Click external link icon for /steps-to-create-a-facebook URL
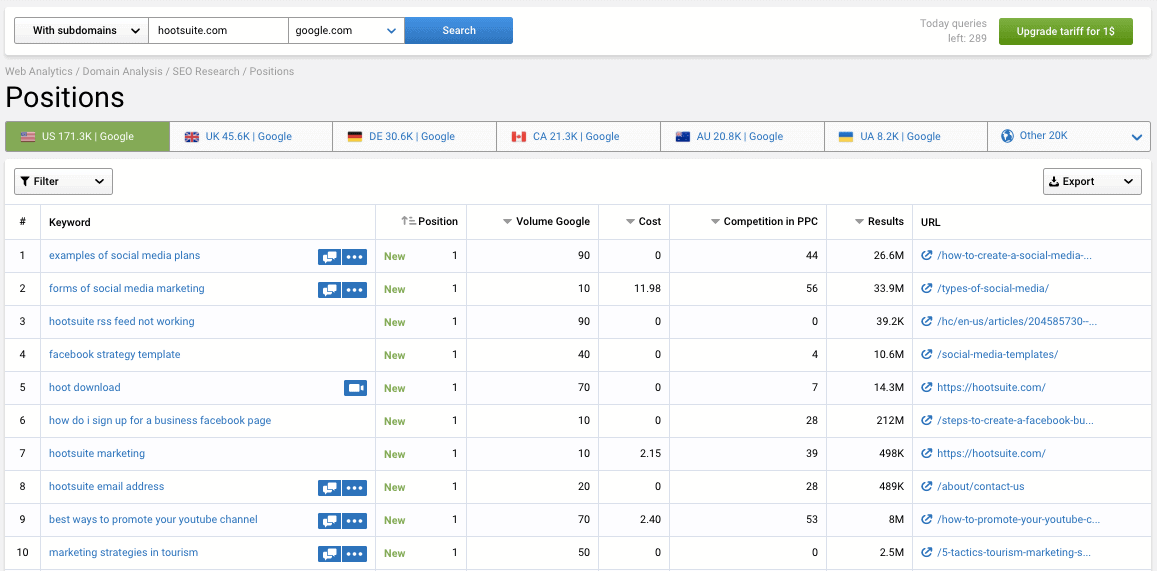The height and width of the screenshot is (571, 1157). pyautogui.click(x=927, y=421)
